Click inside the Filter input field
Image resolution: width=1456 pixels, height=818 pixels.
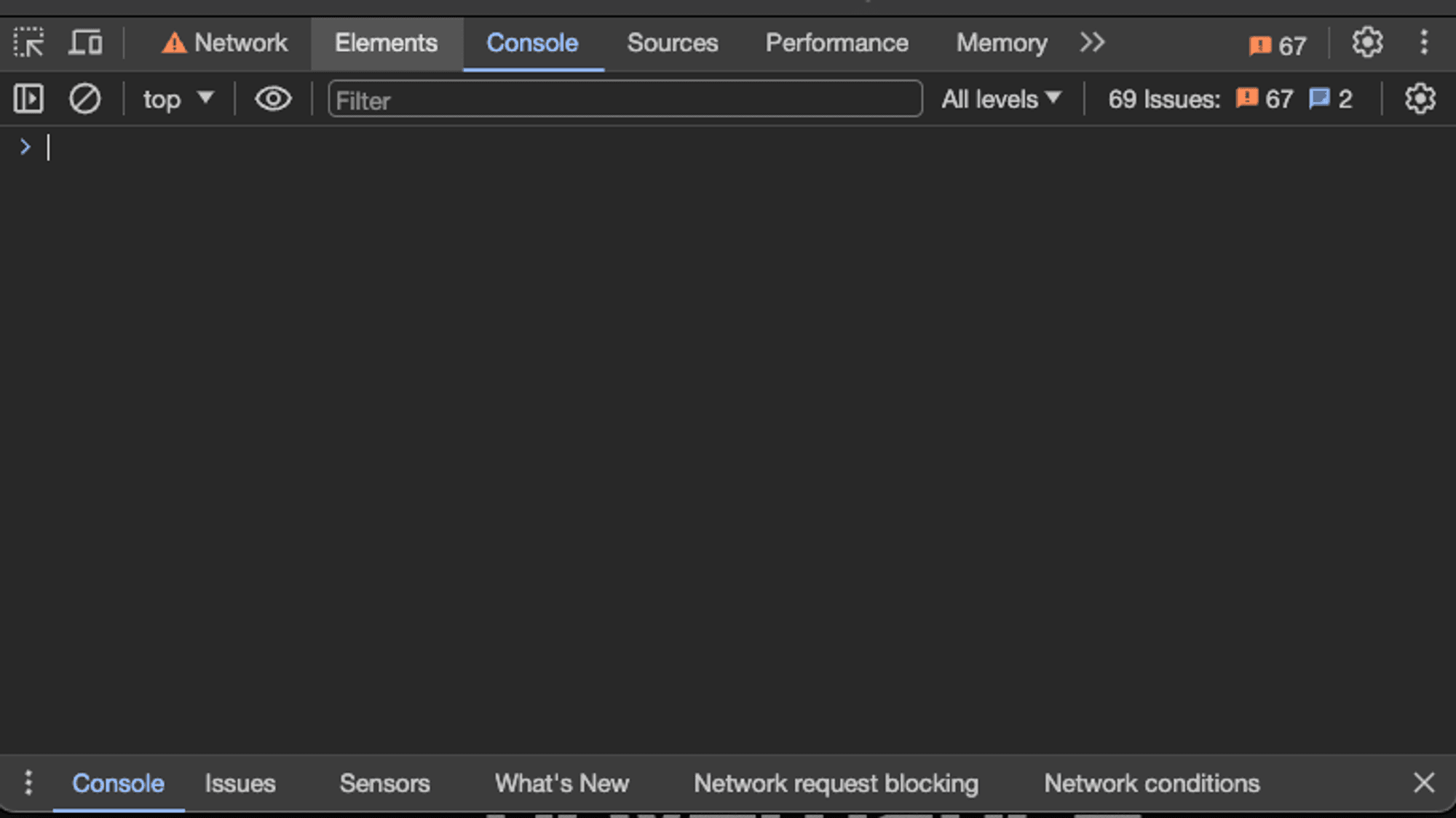click(625, 100)
